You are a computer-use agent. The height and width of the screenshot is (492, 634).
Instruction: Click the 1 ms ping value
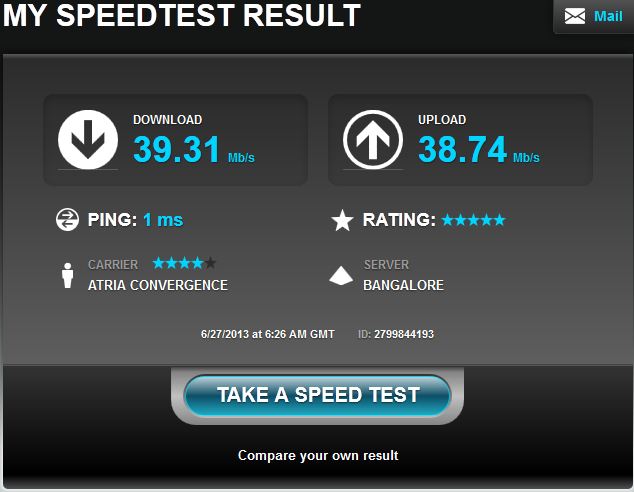pos(163,220)
